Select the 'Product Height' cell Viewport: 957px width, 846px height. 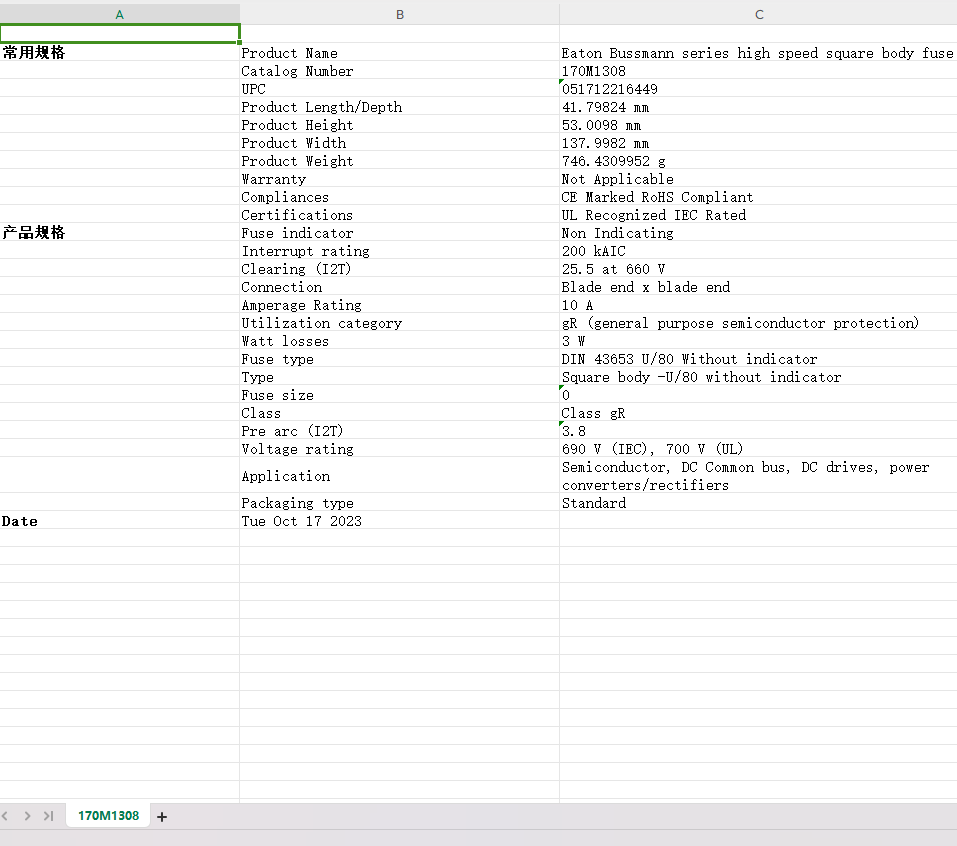[x=400, y=125]
